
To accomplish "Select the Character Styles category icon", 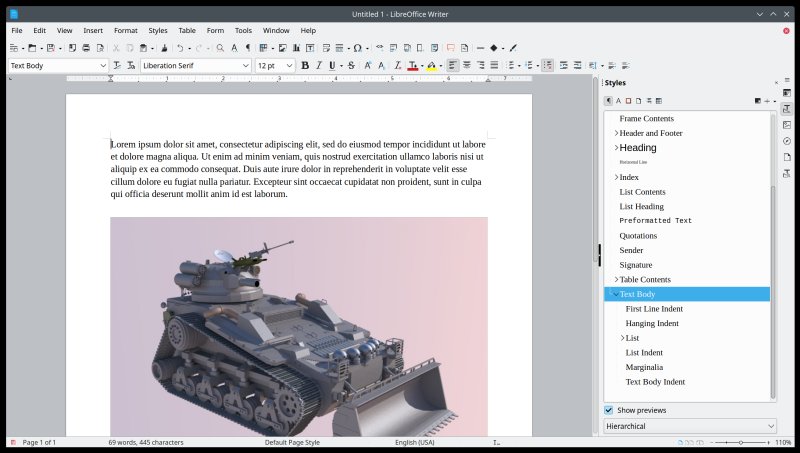I will [619, 101].
